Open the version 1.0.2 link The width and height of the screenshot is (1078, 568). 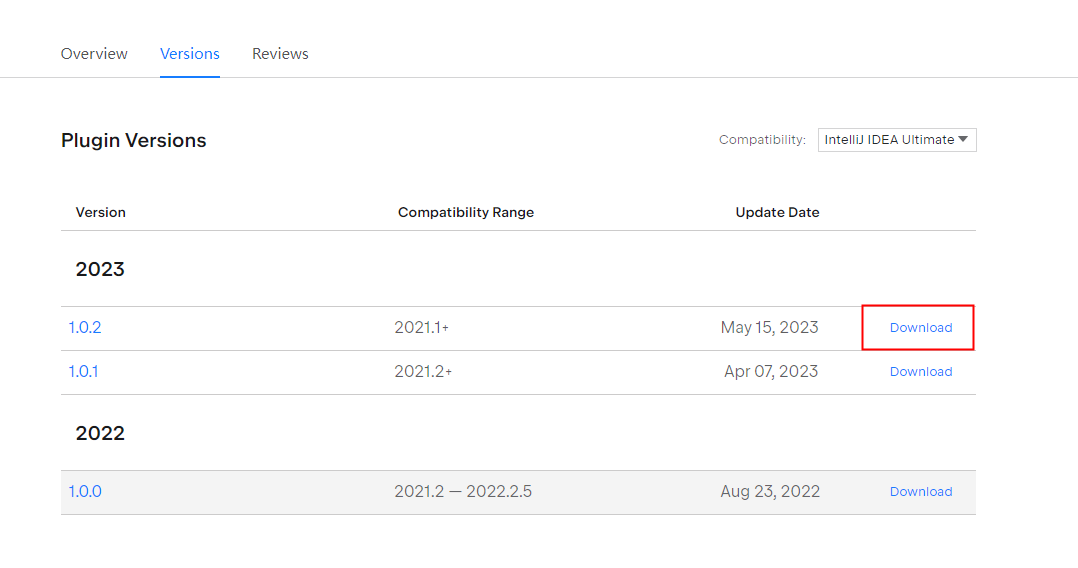tap(85, 327)
